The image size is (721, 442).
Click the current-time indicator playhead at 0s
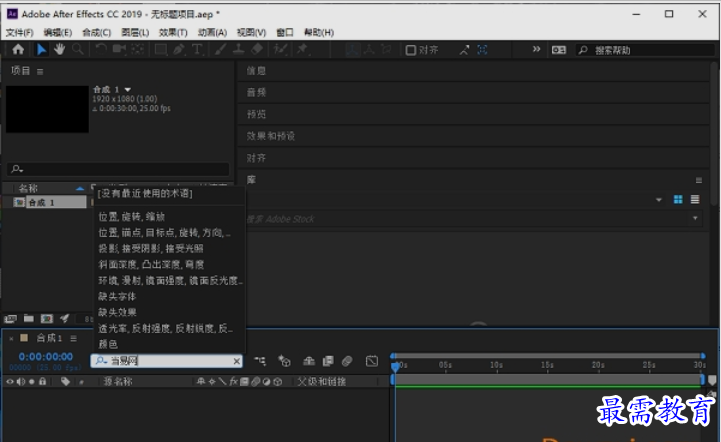tap(395, 366)
